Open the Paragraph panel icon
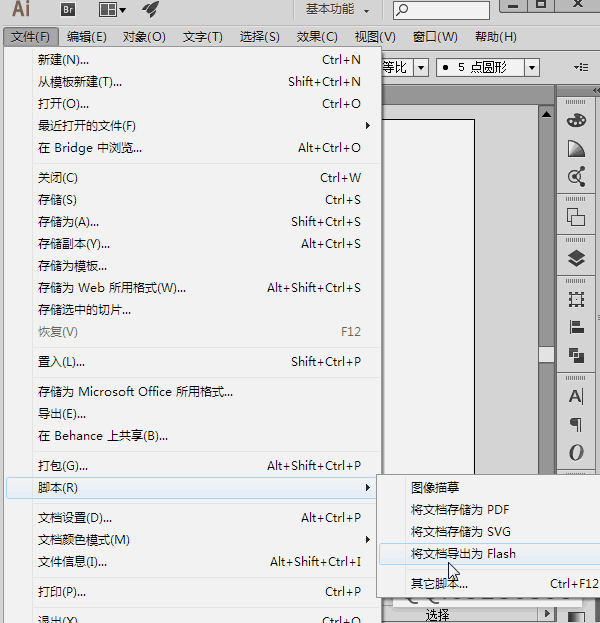The height and width of the screenshot is (623, 600). click(576, 424)
